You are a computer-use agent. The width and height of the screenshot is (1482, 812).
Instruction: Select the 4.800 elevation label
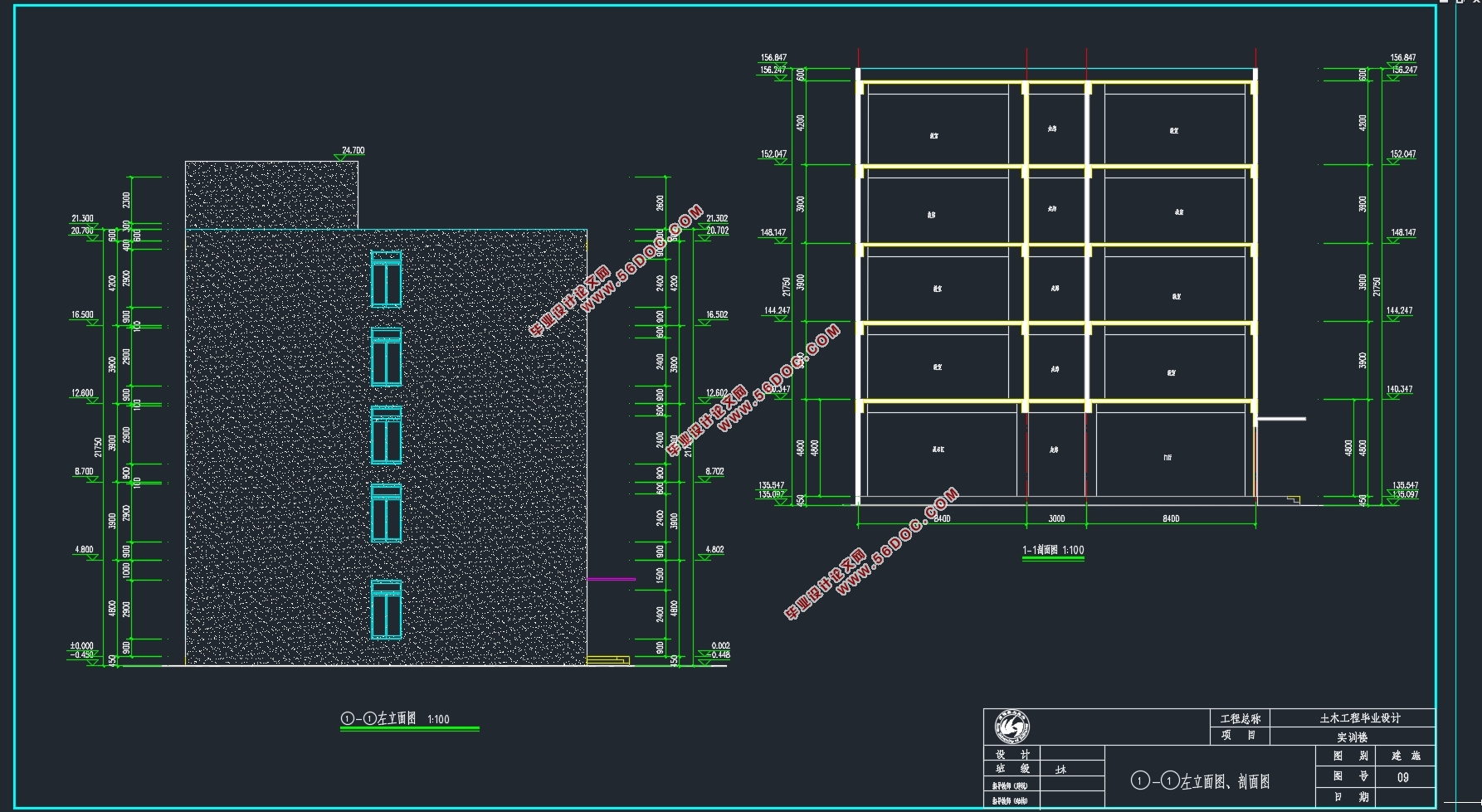(x=84, y=549)
